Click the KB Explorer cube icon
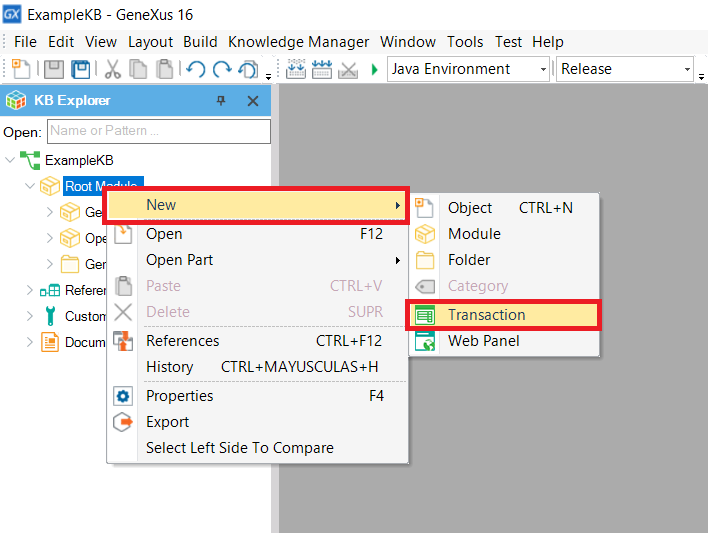Image resolution: width=708 pixels, height=533 pixels. (x=16, y=100)
